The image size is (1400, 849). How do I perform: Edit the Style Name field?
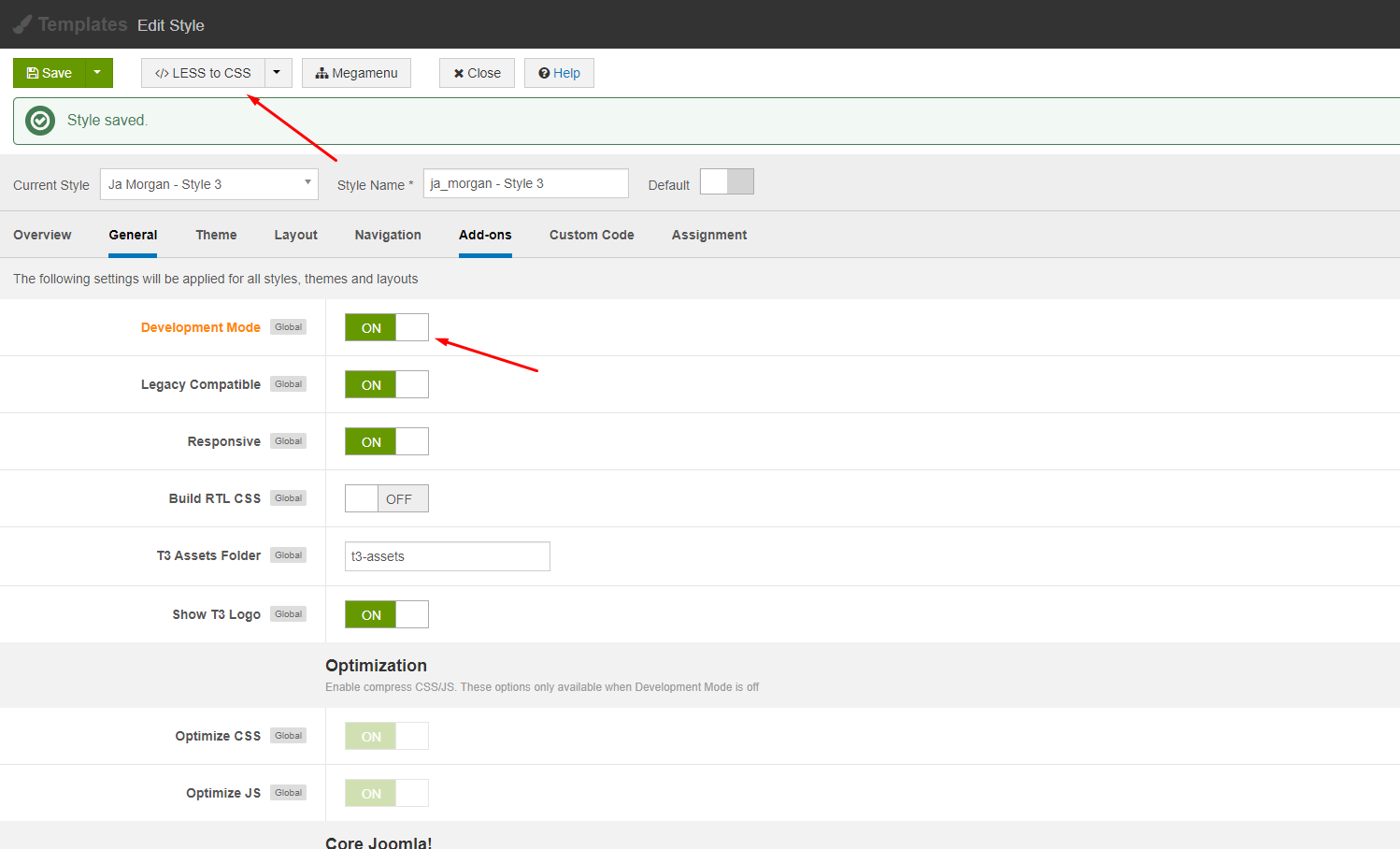526,183
